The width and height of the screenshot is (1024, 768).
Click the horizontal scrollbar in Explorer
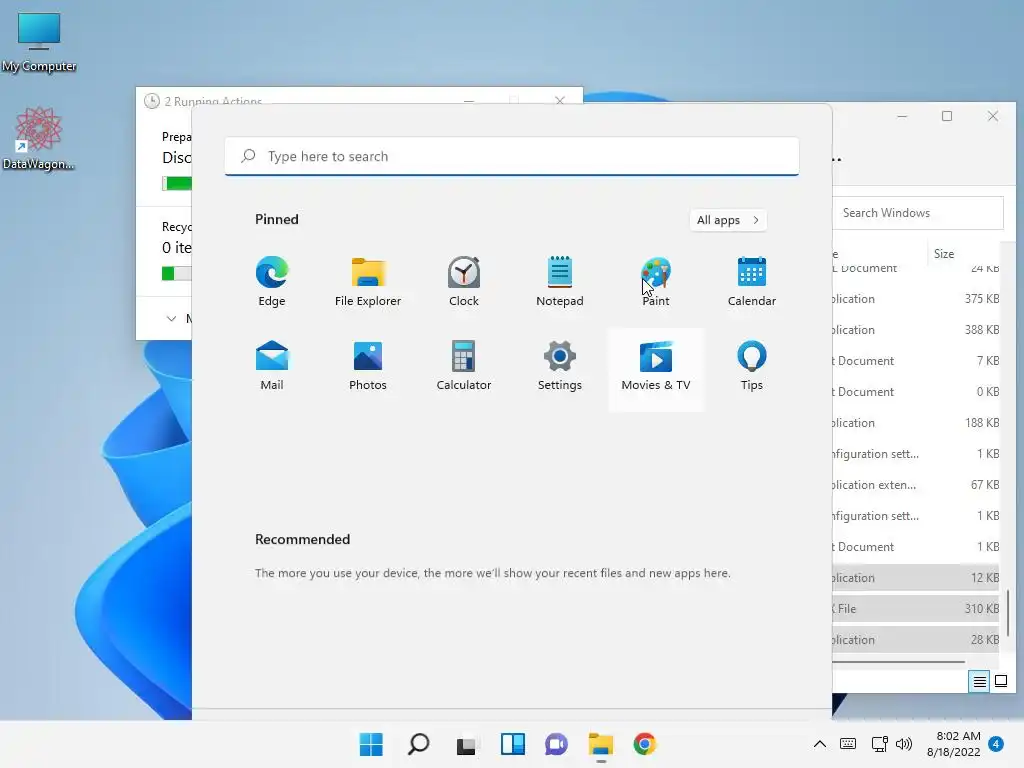tap(899, 662)
